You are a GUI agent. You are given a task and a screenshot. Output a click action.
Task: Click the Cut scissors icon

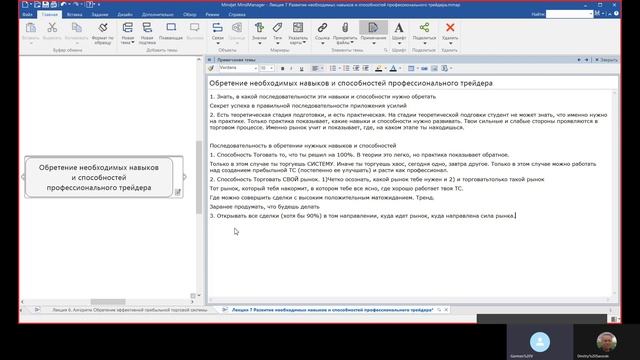click(52, 28)
